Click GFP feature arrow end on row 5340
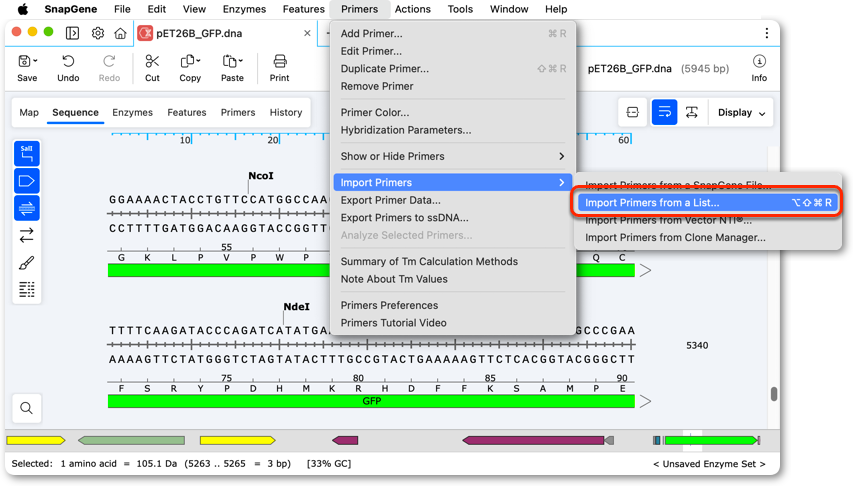Viewport: 853px width, 486px height. pos(645,401)
